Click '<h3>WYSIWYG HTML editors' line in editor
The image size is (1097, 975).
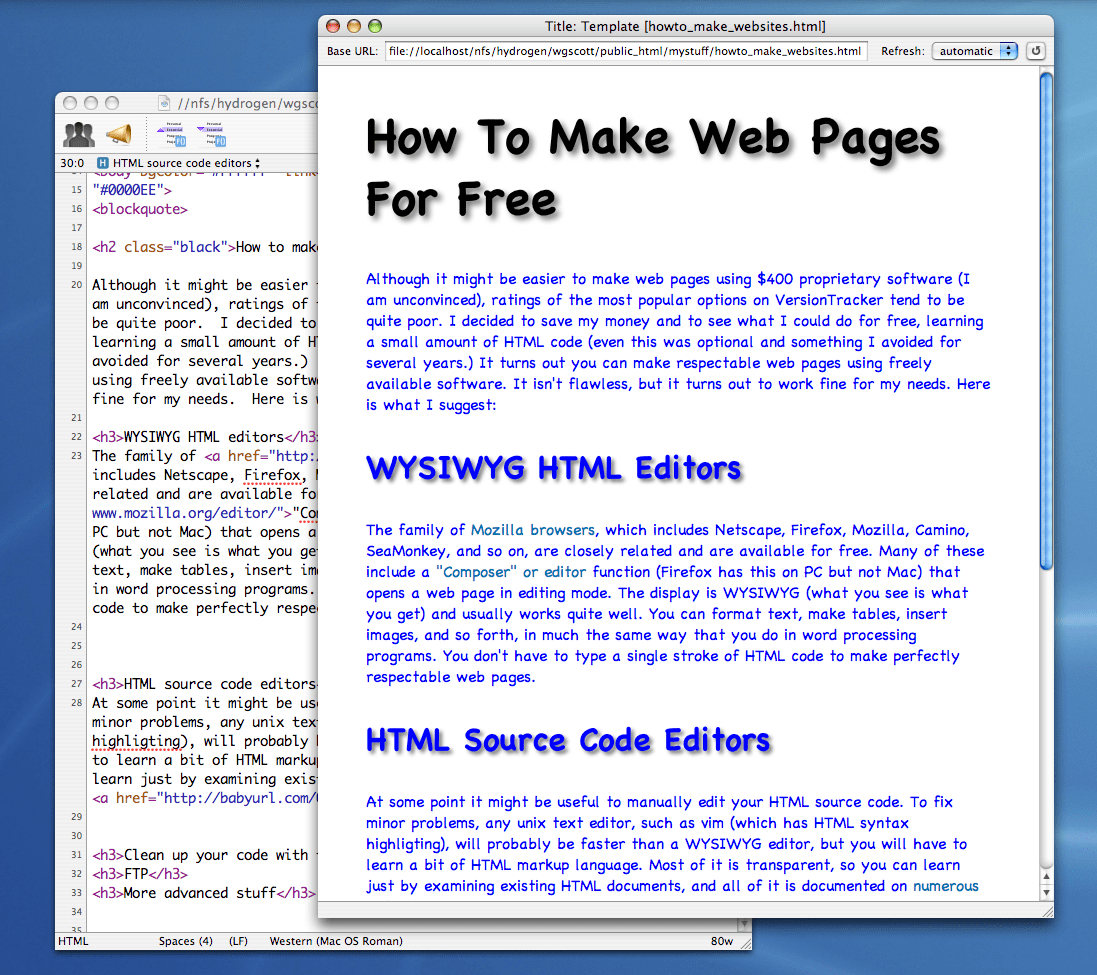[x=204, y=437]
